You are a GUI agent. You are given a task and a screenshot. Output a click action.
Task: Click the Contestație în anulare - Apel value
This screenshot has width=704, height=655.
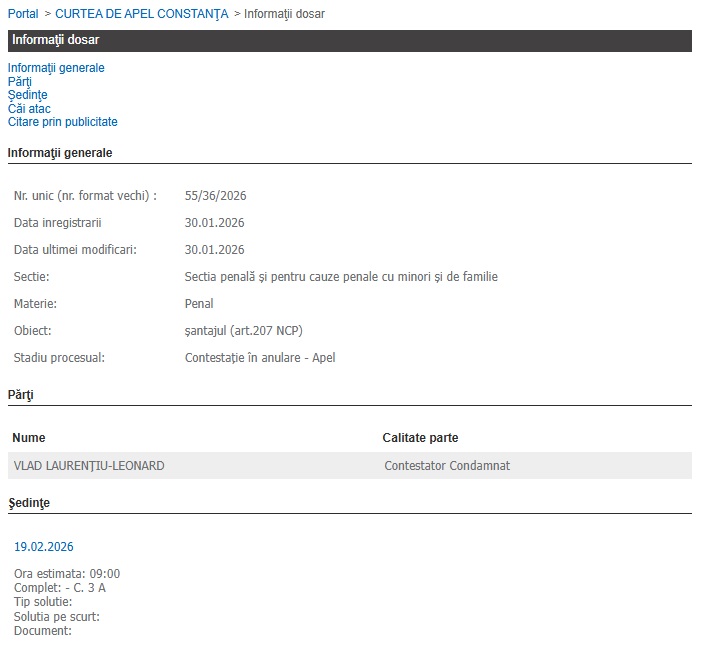click(260, 358)
